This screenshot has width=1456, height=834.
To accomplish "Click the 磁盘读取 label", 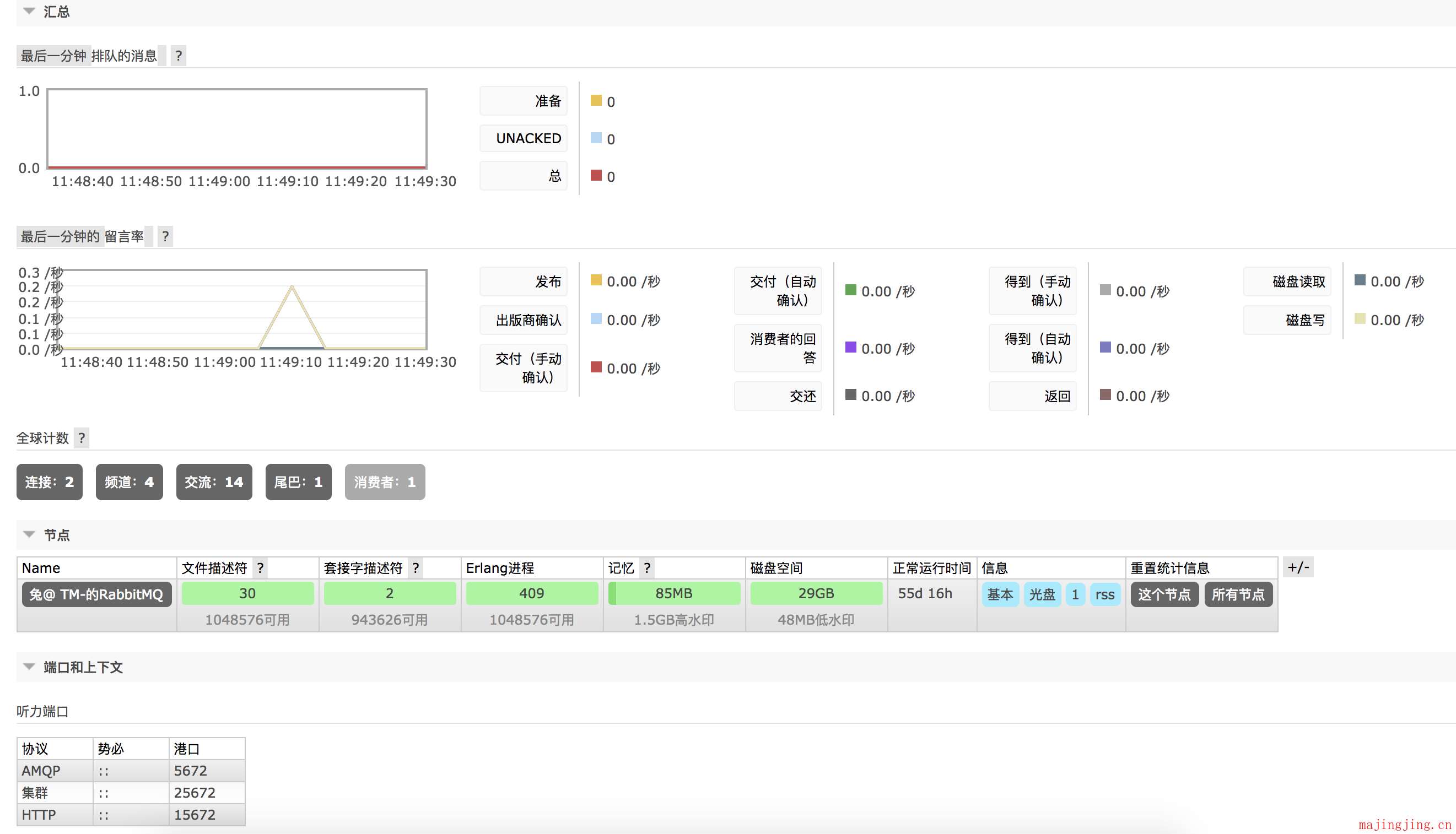I will coord(1287,281).
